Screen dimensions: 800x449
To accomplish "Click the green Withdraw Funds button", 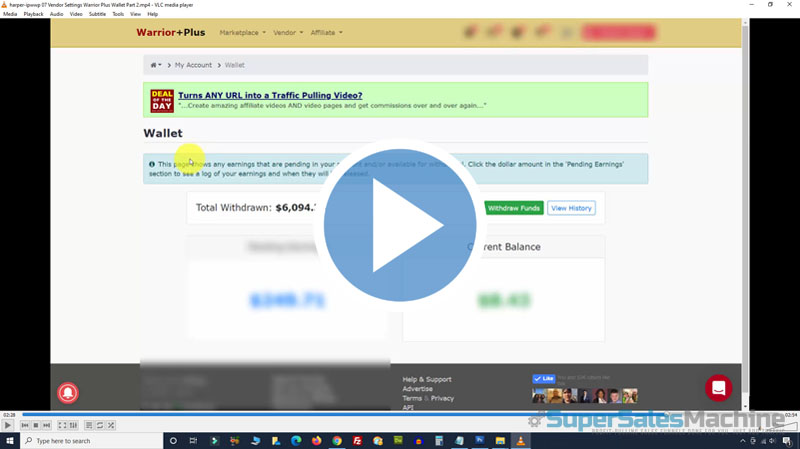I will [x=514, y=208].
